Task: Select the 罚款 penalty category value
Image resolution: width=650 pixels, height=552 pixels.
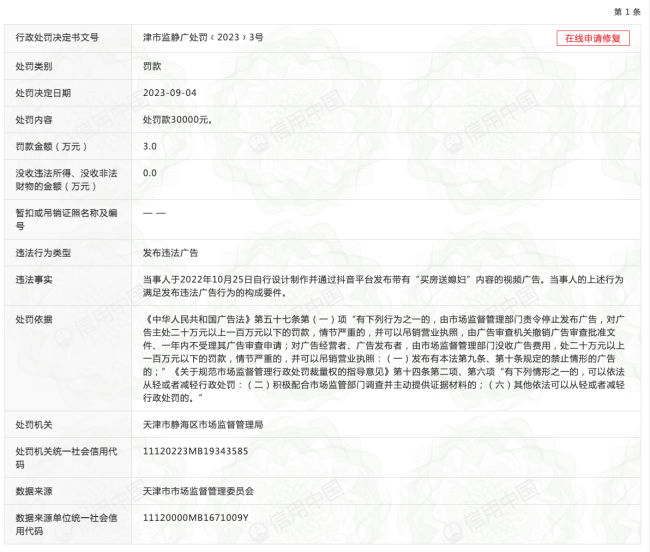Action: (x=153, y=65)
